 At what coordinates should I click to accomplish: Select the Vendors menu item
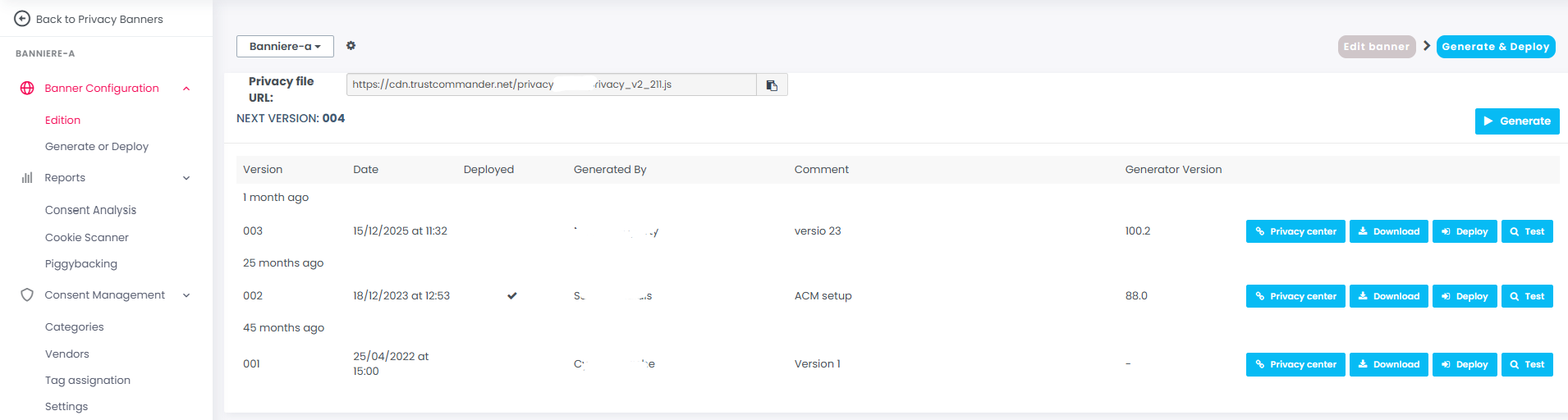67,354
